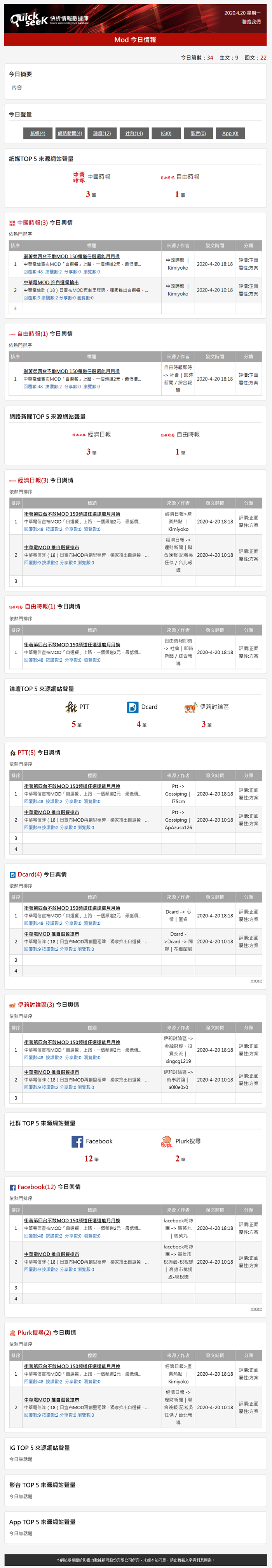272x1568 pixels.
Task: Click the 中國時報 logo under 紙媒TOP 5
Action: point(79,177)
